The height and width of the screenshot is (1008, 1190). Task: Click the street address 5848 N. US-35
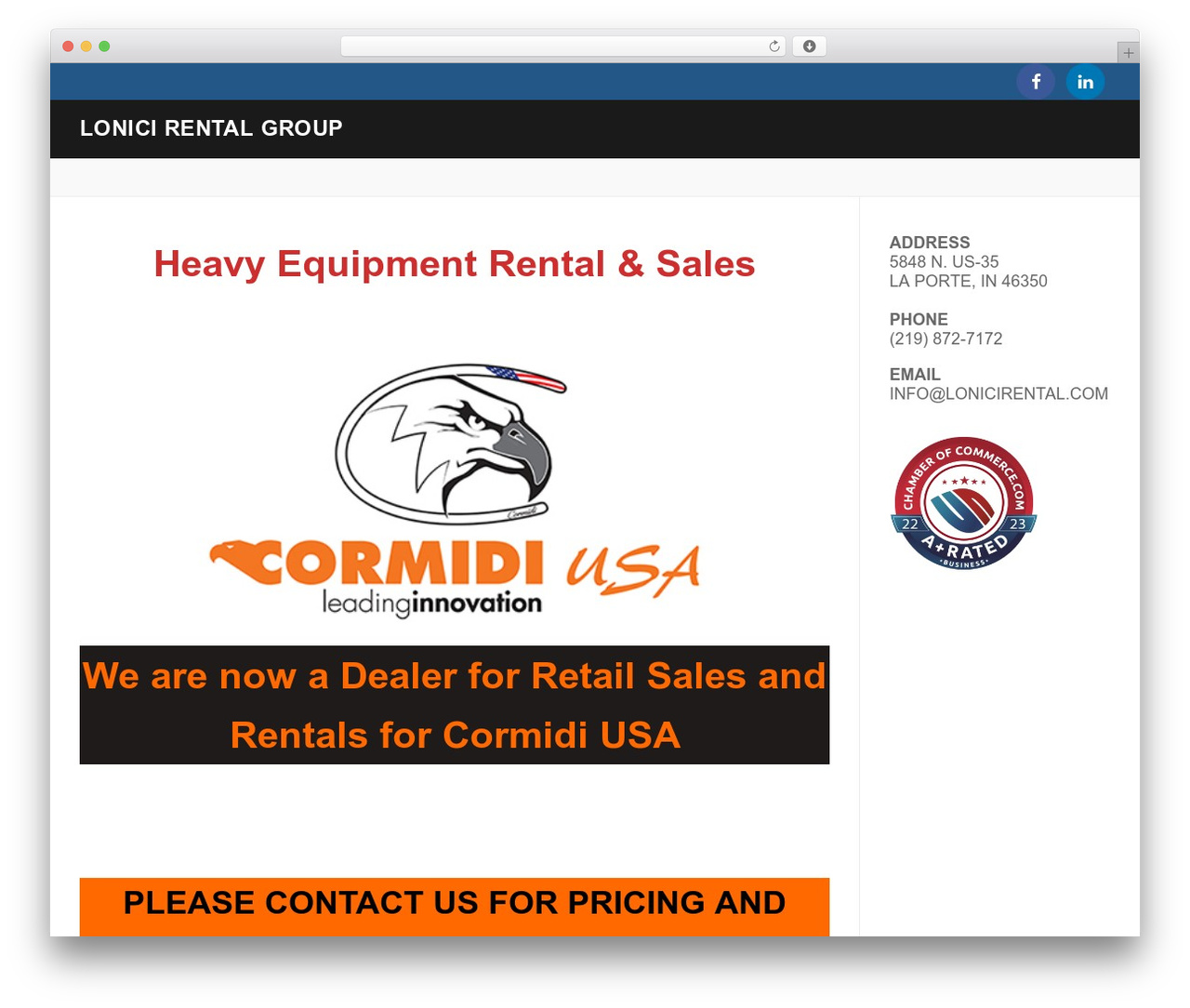click(x=944, y=262)
